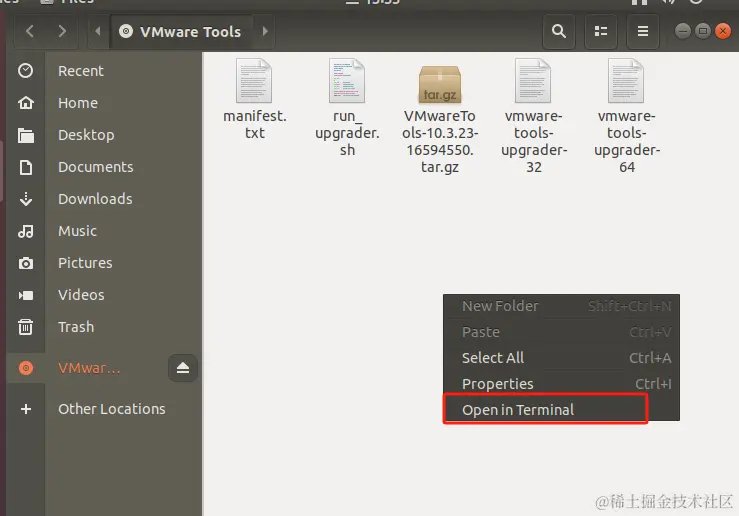Click the vmware-tools-upgrader-64 file name
This screenshot has width=739, height=516.
627,141
